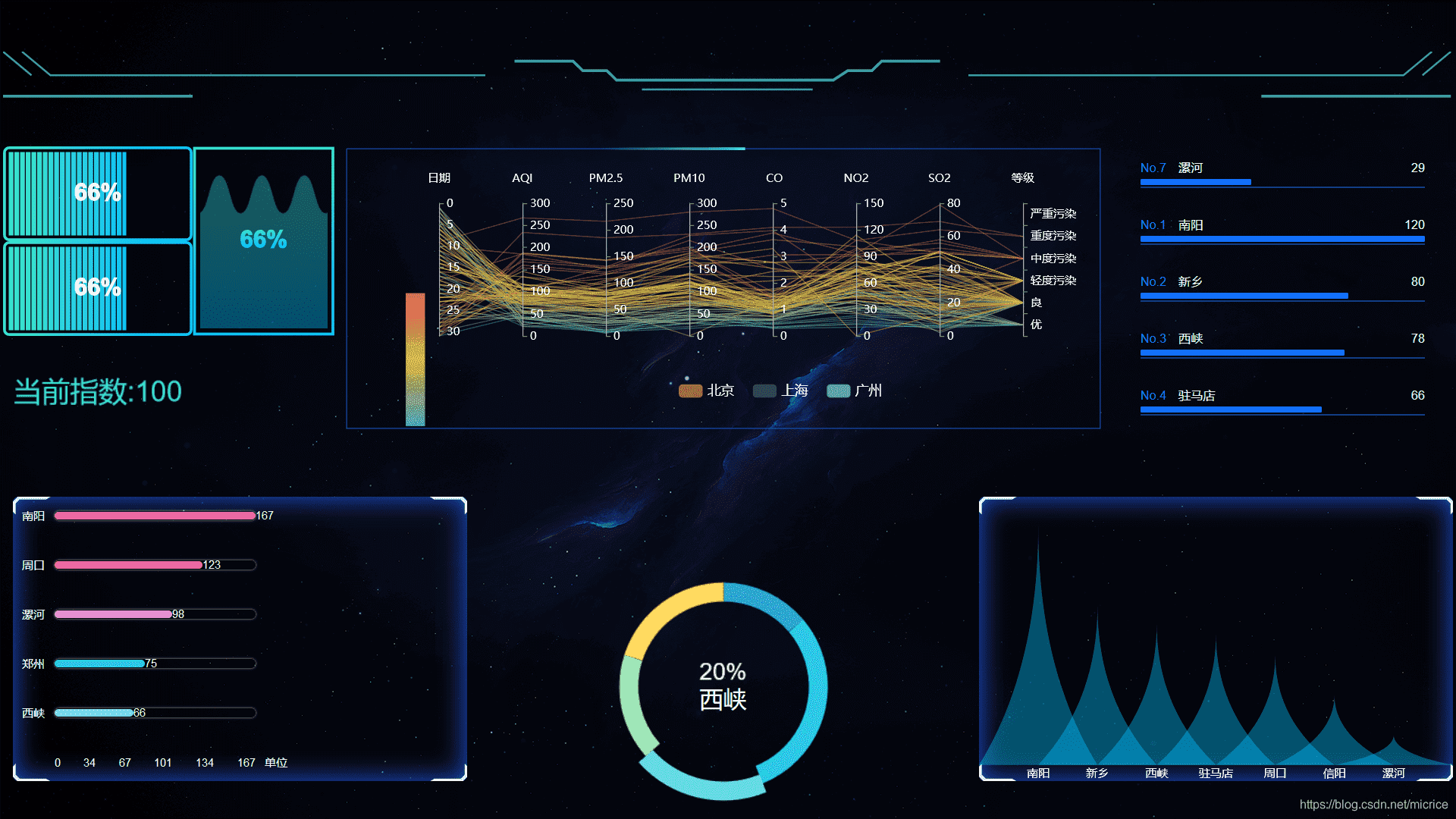Image resolution: width=1456 pixels, height=819 pixels.
Task: Click the 20% 西峡 ring center label
Action: click(x=723, y=686)
